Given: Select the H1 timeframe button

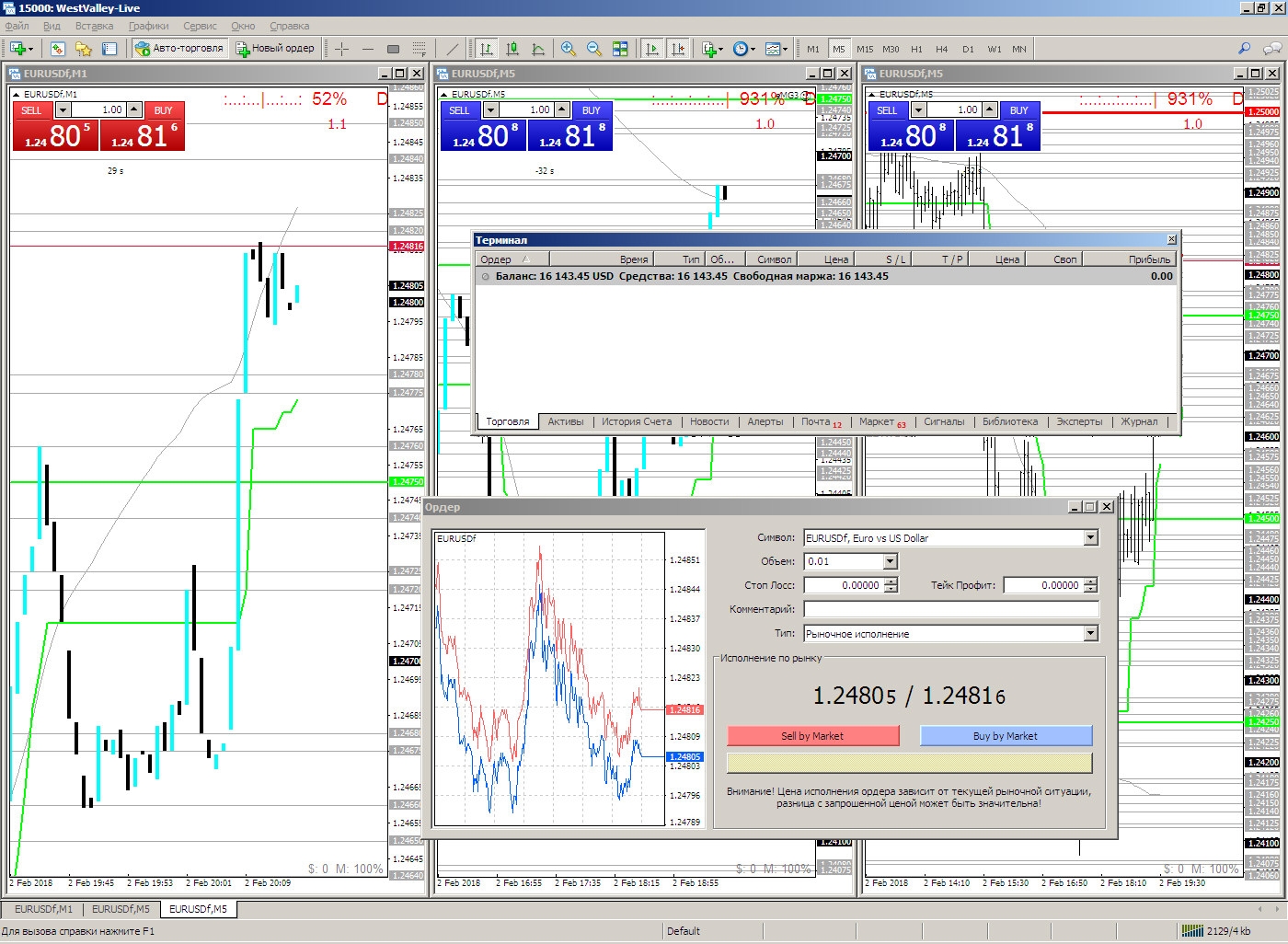Looking at the screenshot, I should pyautogui.click(x=916, y=49).
